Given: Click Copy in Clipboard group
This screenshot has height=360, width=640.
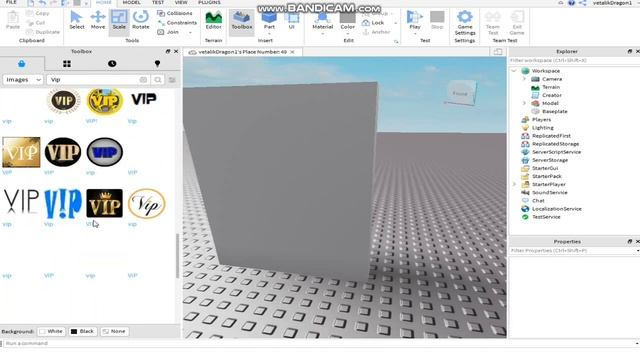Looking at the screenshot, I should point(38,13).
